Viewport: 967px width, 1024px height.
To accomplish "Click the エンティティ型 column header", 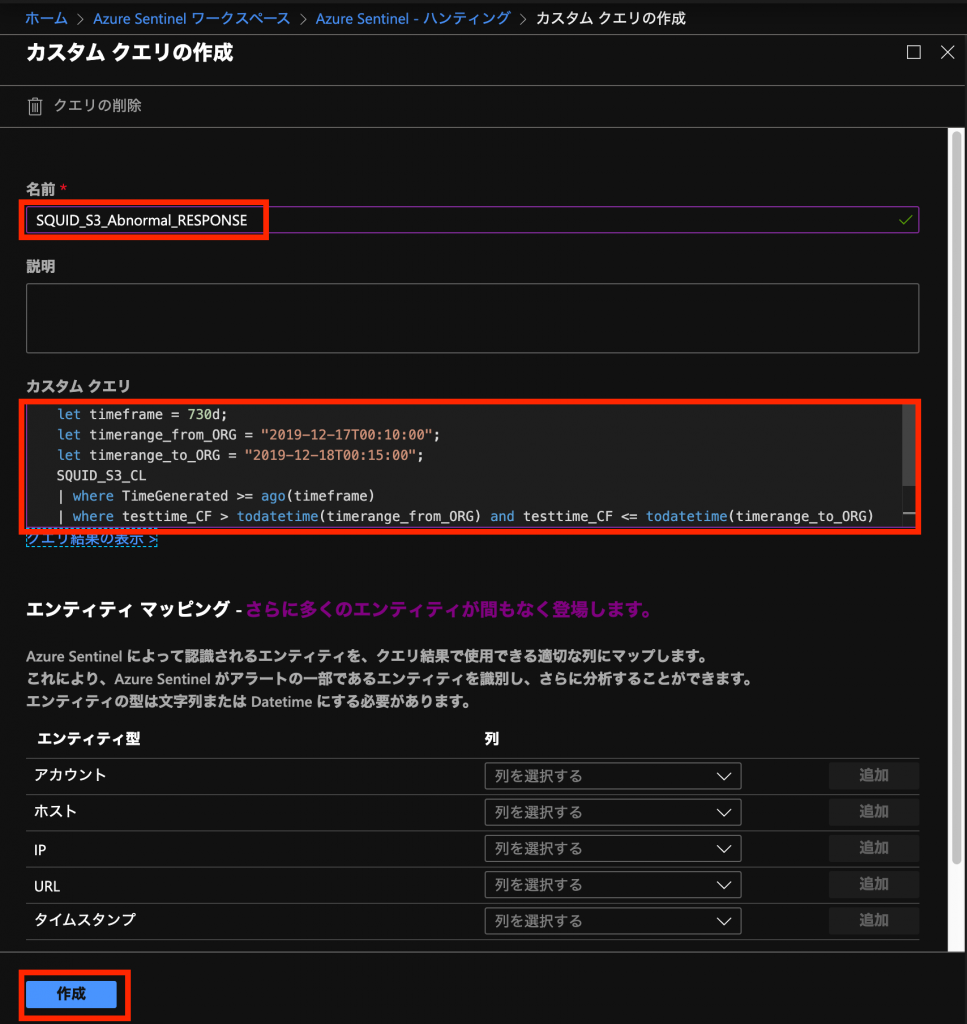I will pos(89,739).
